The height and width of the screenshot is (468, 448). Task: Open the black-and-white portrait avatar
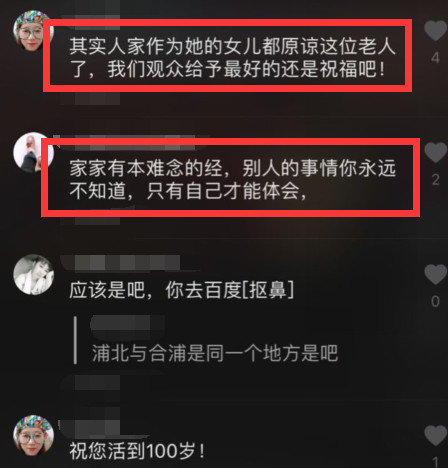(33, 275)
